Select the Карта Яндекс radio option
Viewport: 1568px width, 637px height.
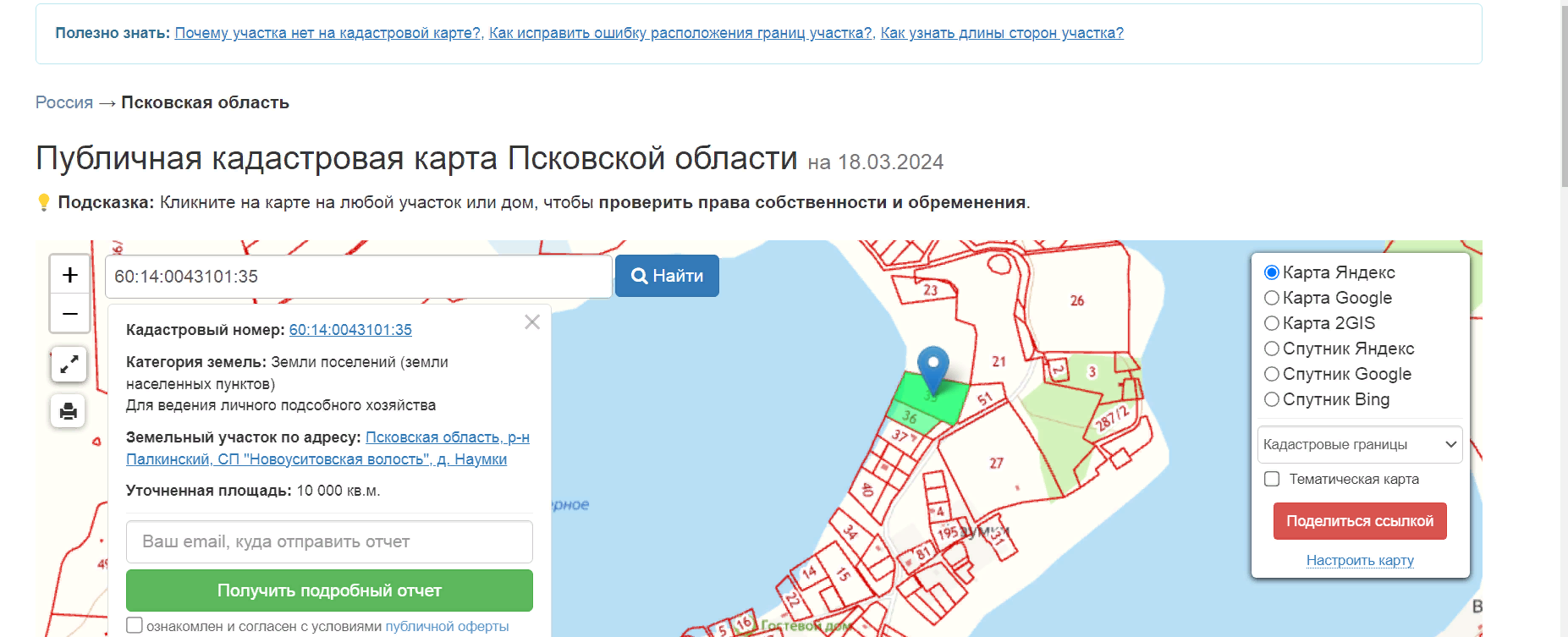[x=1271, y=272]
